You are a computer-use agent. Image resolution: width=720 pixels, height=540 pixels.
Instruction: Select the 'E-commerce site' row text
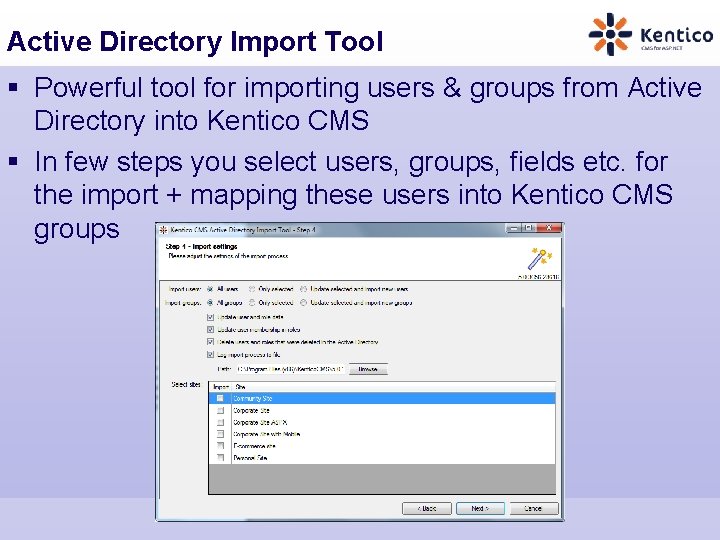pos(254,446)
